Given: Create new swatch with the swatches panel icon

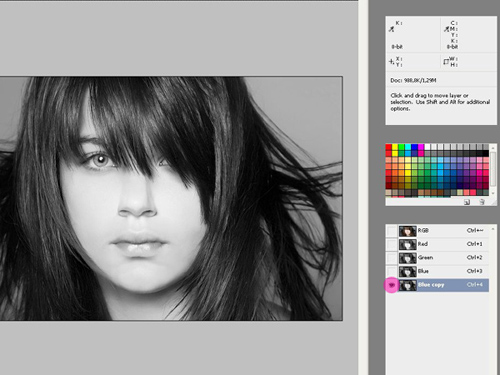Looking at the screenshot, I should coord(467,202).
